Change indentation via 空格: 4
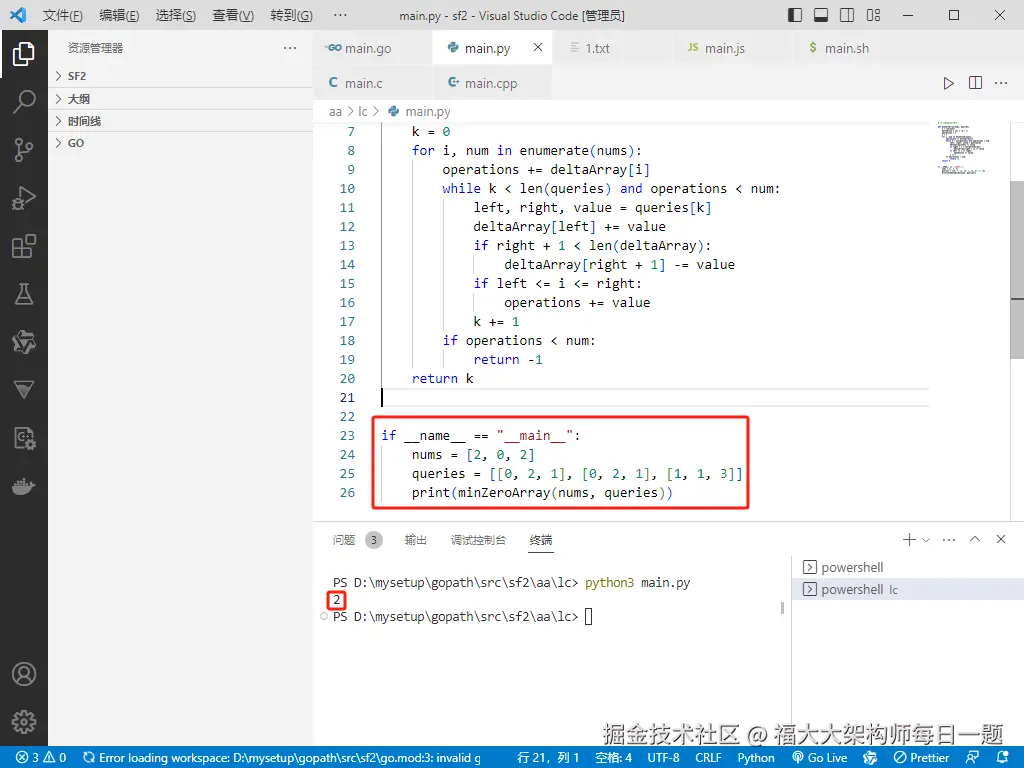 tap(613, 758)
